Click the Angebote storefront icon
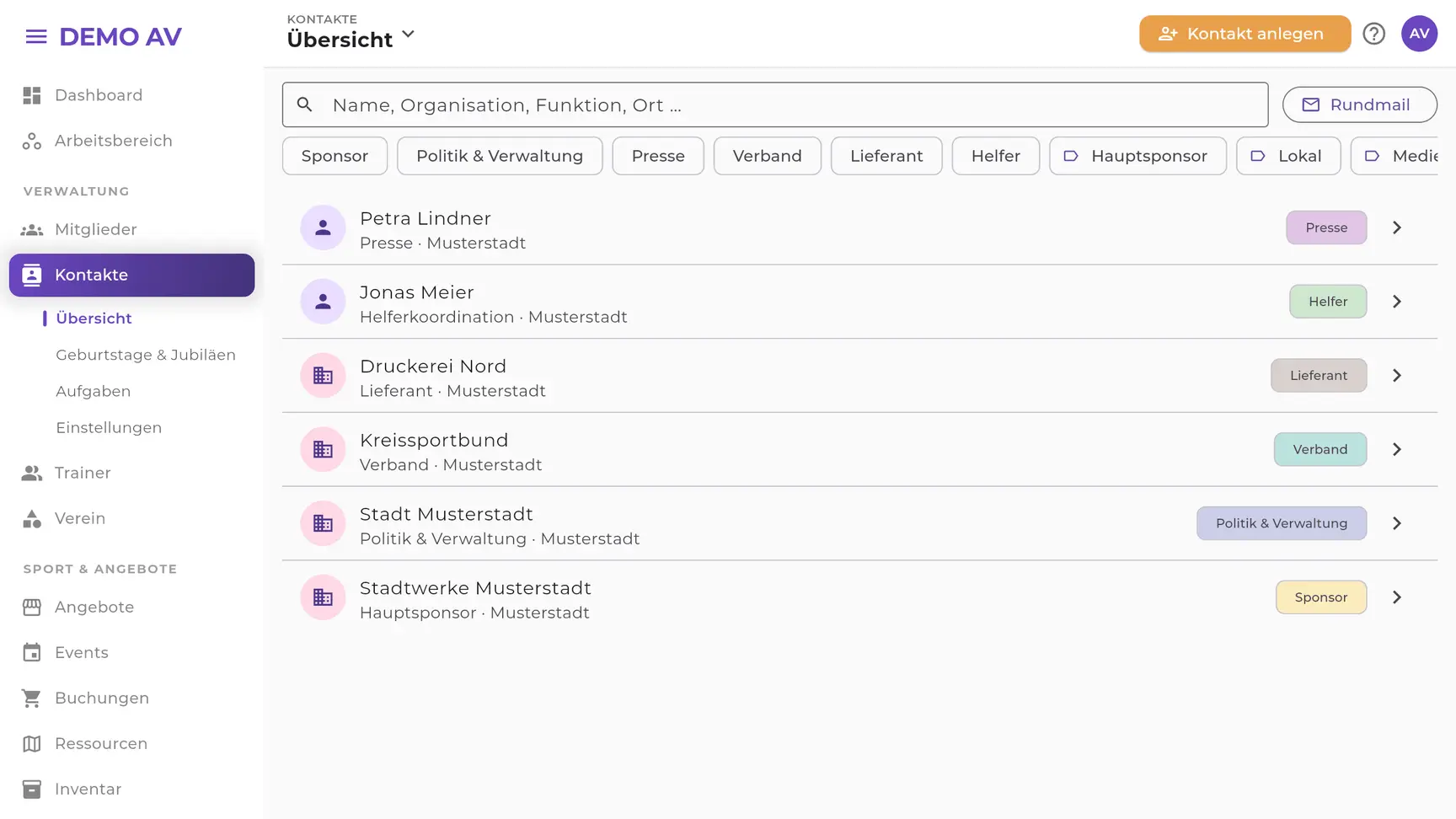 32,607
